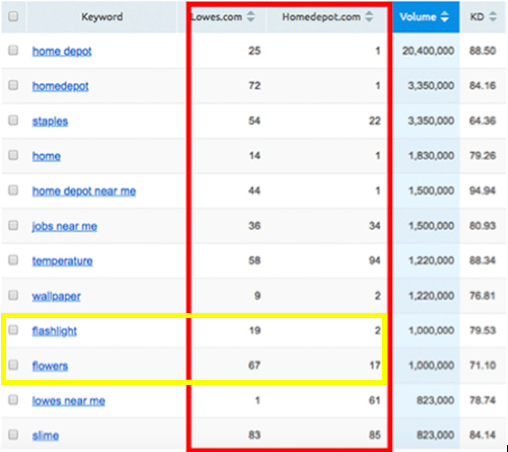Click the Volume column header label
The height and width of the screenshot is (452, 508).
[x=418, y=17]
